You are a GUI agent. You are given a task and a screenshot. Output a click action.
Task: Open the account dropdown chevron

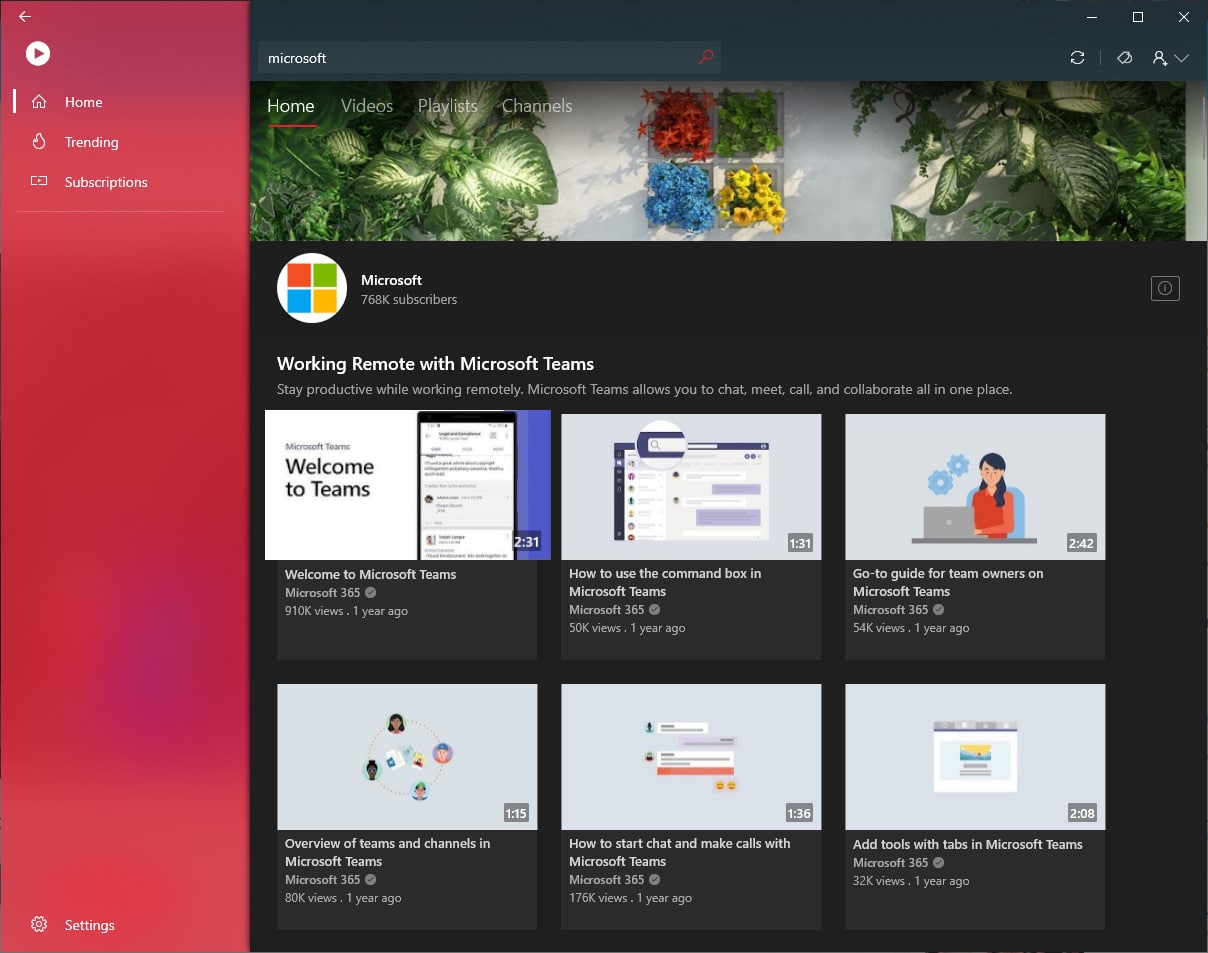click(x=1181, y=58)
